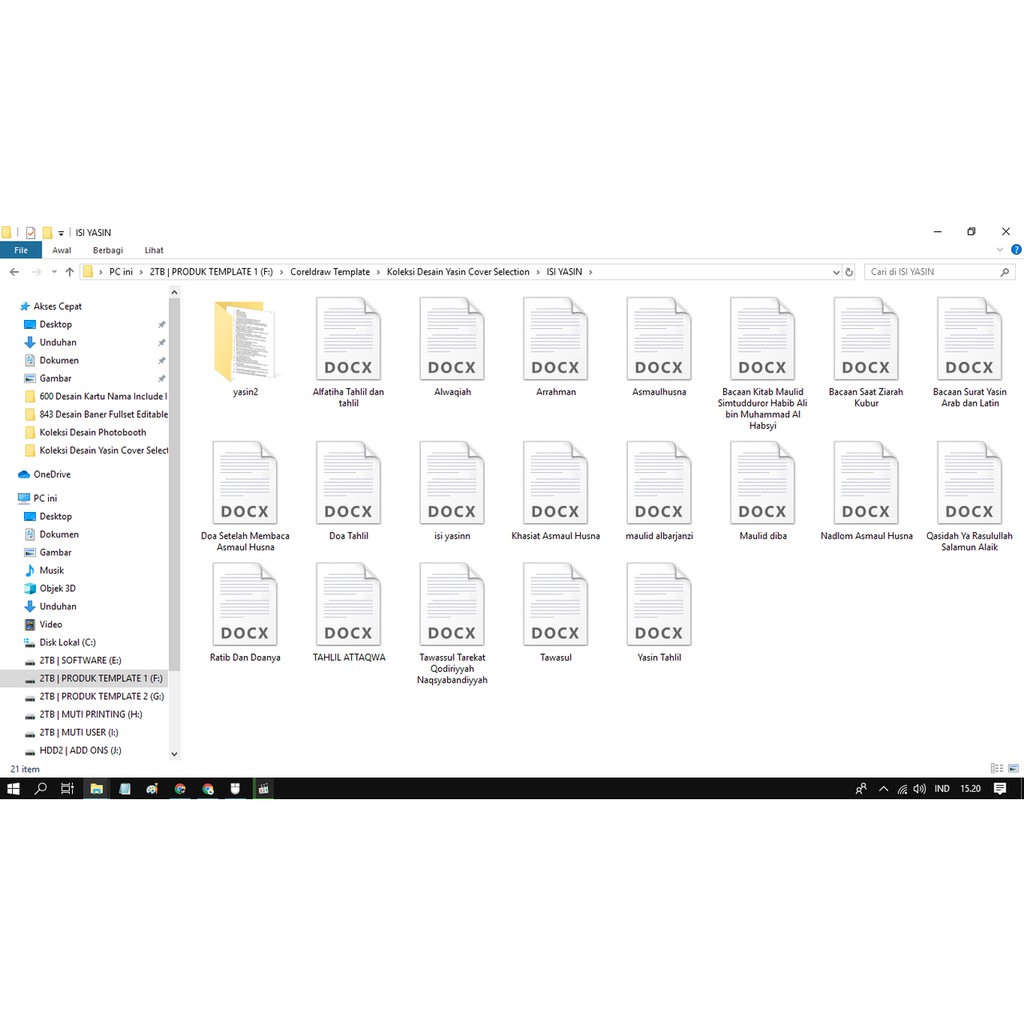This screenshot has width=1024, height=1024.
Task: Open the File menu tab
Action: point(21,251)
